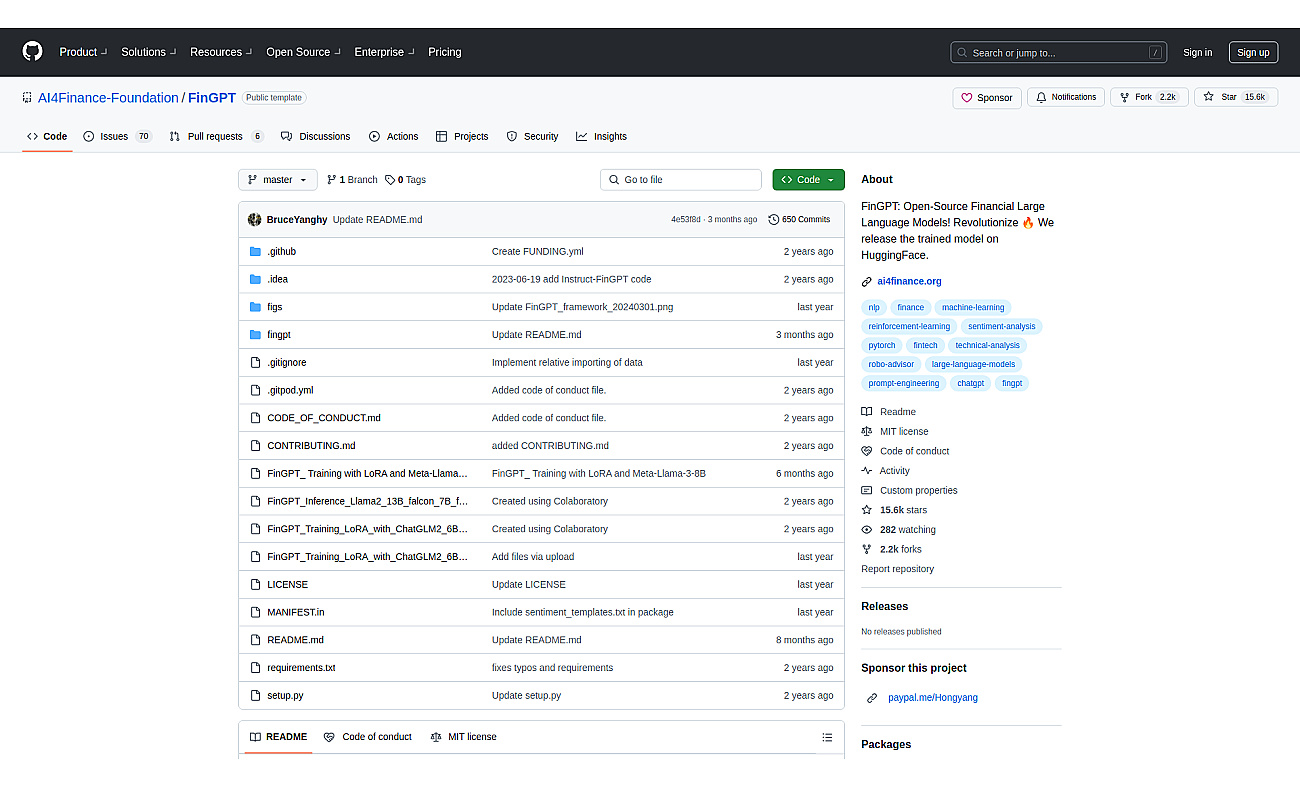The image size is (1300, 788).
Task: Open the Actions tab
Action: [394, 136]
